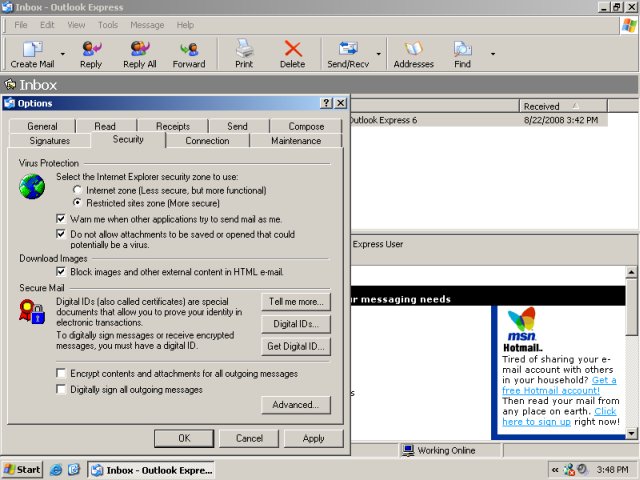Click preview pane scroll down arrow
This screenshot has height=480, width=640.
pyautogui.click(x=631, y=433)
